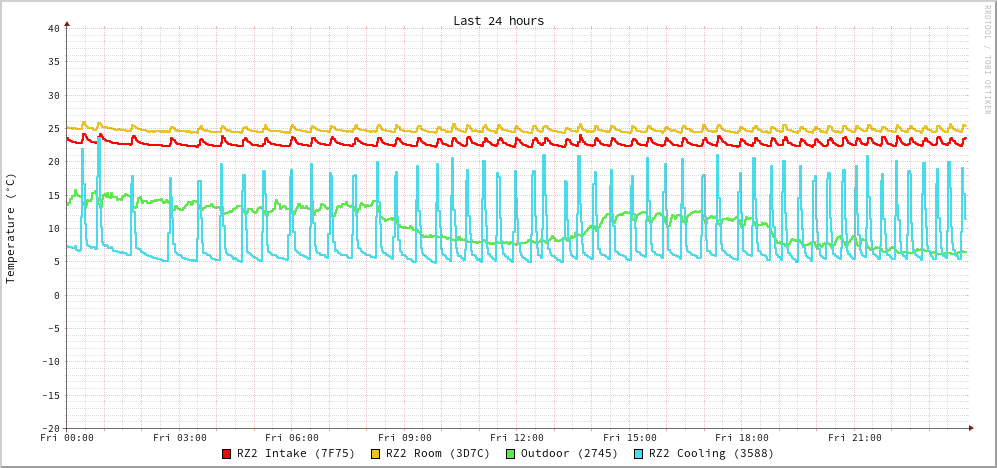Click the 35 value on the temperature axis

point(53,62)
